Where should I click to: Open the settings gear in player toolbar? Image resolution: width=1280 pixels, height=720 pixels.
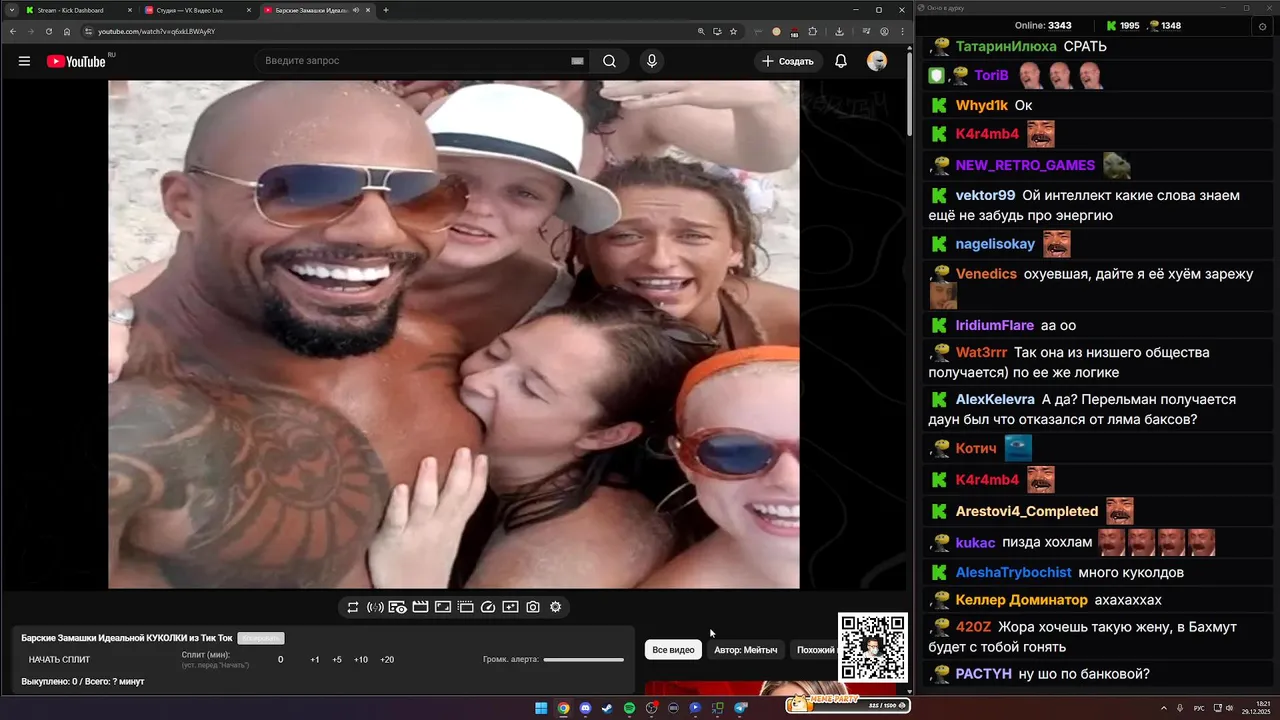pos(556,607)
